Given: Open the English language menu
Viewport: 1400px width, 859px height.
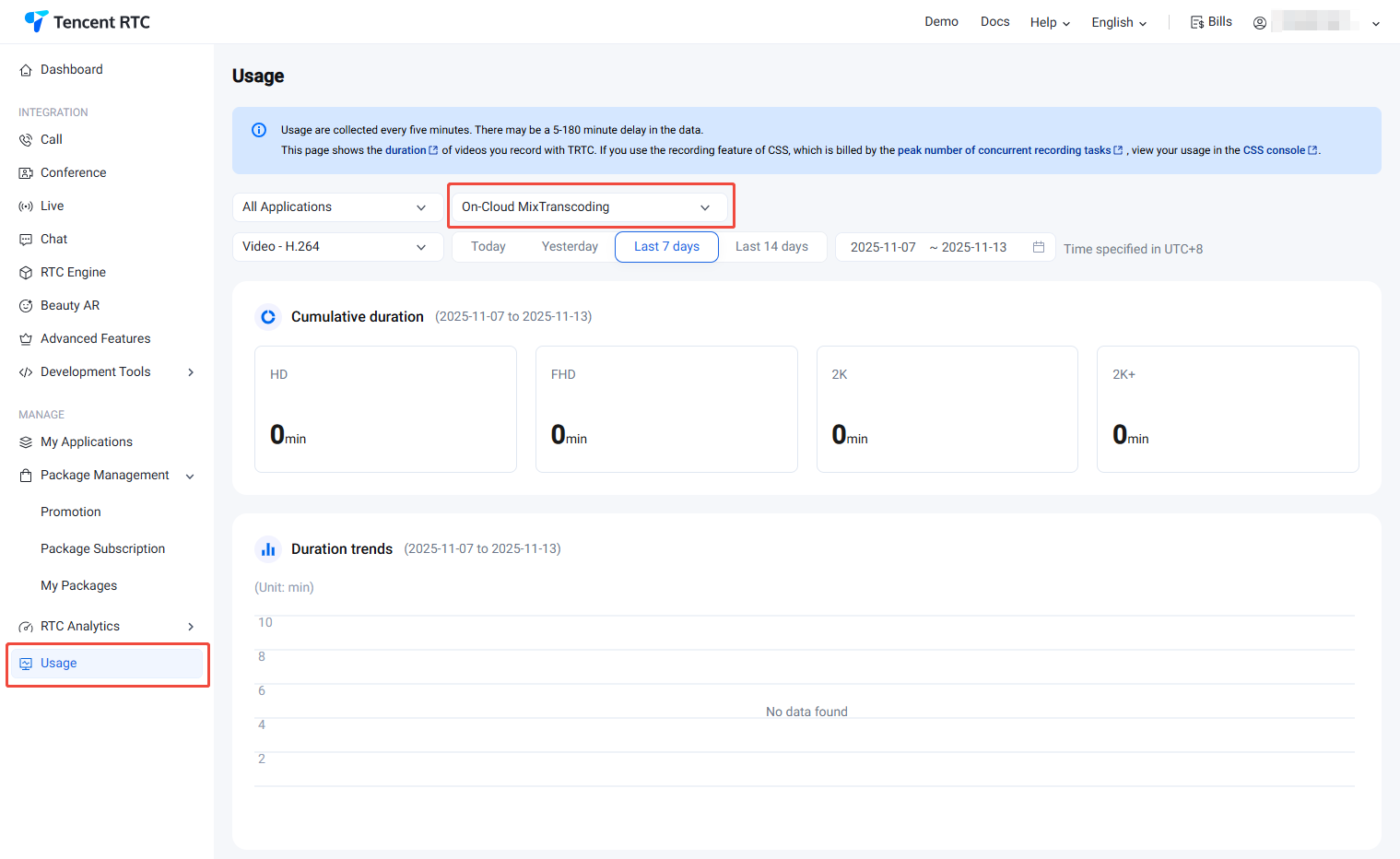Looking at the screenshot, I should pos(1118,22).
